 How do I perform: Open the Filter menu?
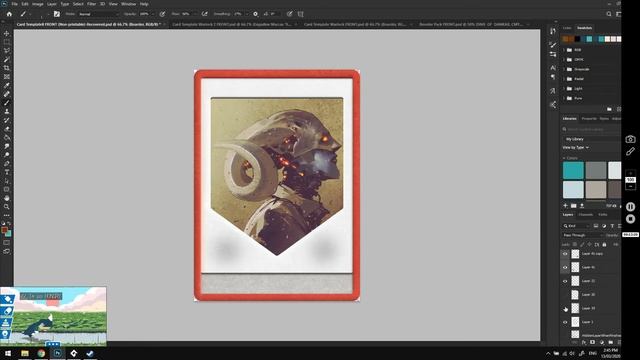click(91, 4)
